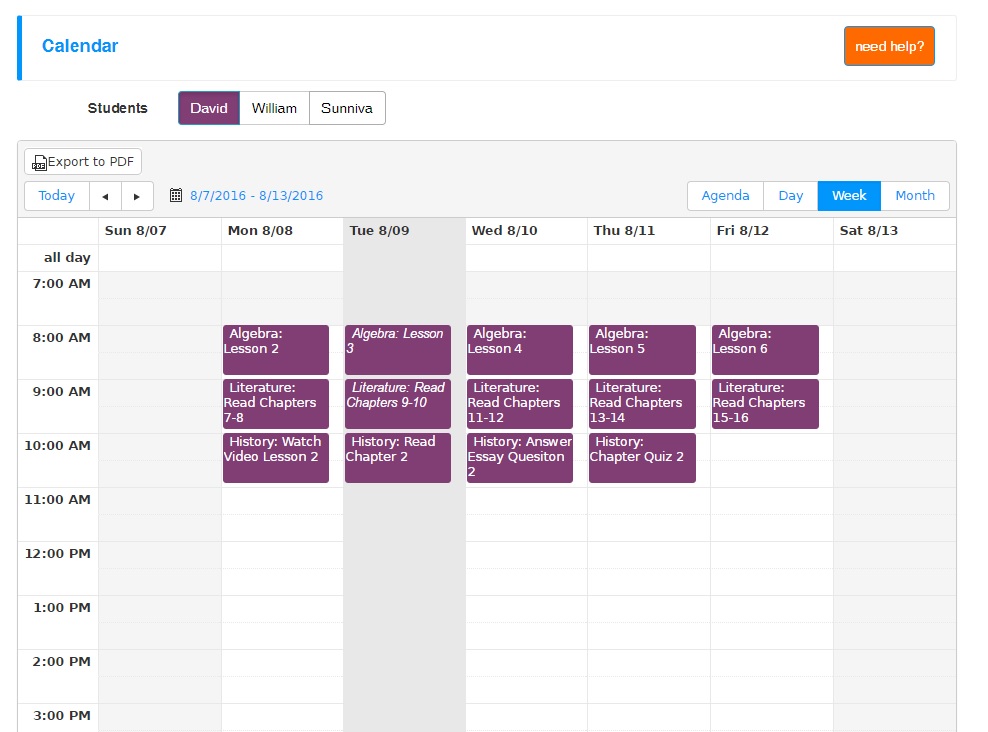
Task: Open Algebra Lesson 6 event on Friday
Action: pyautogui.click(x=765, y=350)
